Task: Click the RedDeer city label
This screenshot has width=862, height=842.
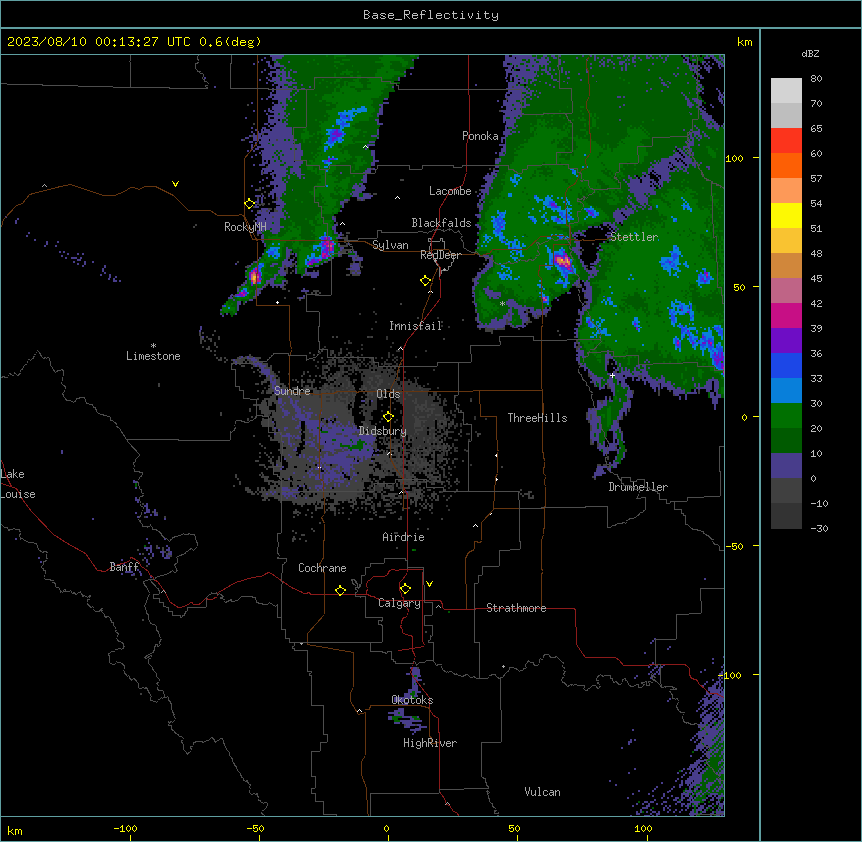Action: point(440,255)
